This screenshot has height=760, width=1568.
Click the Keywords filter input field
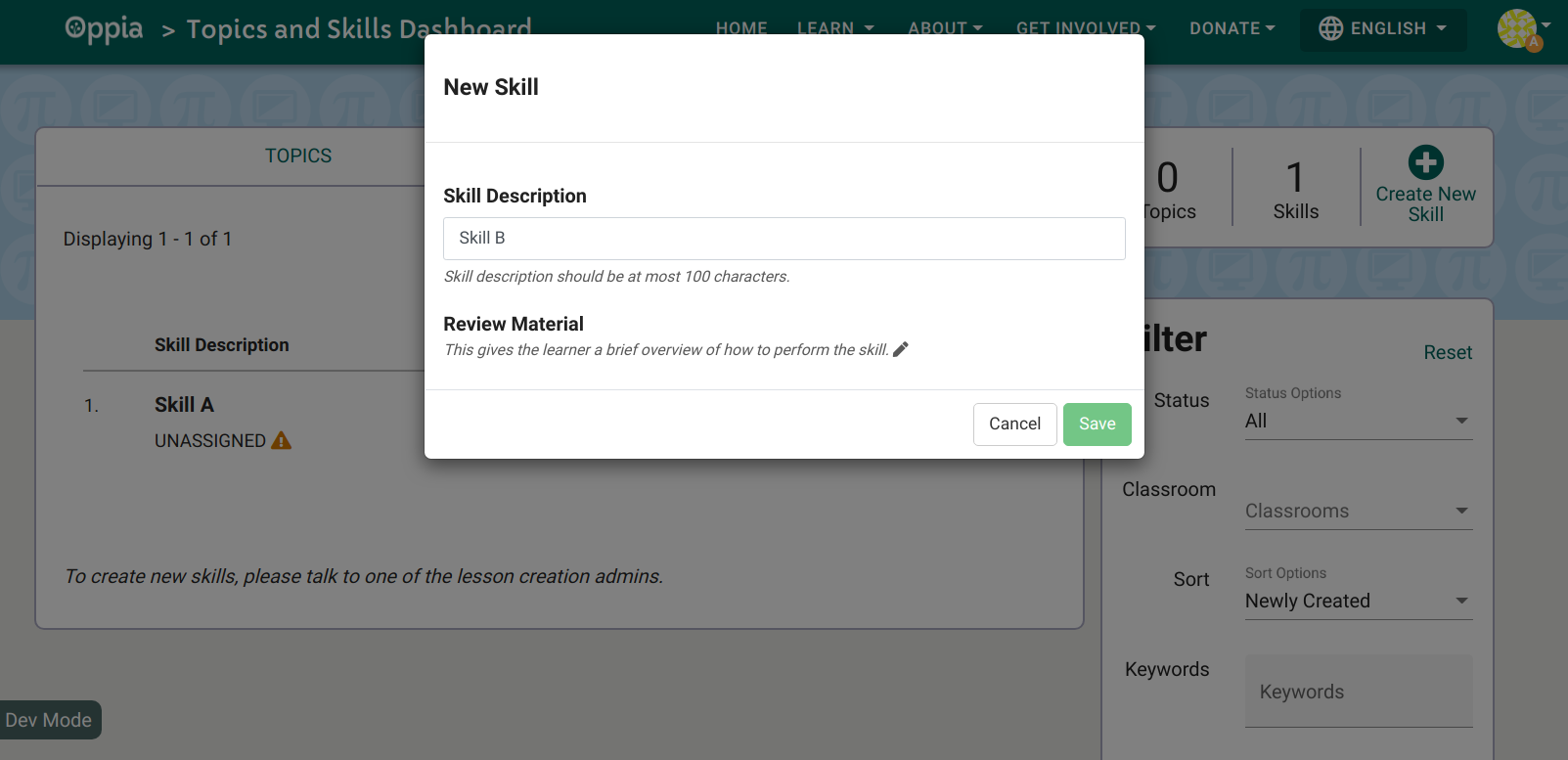pyautogui.click(x=1358, y=691)
